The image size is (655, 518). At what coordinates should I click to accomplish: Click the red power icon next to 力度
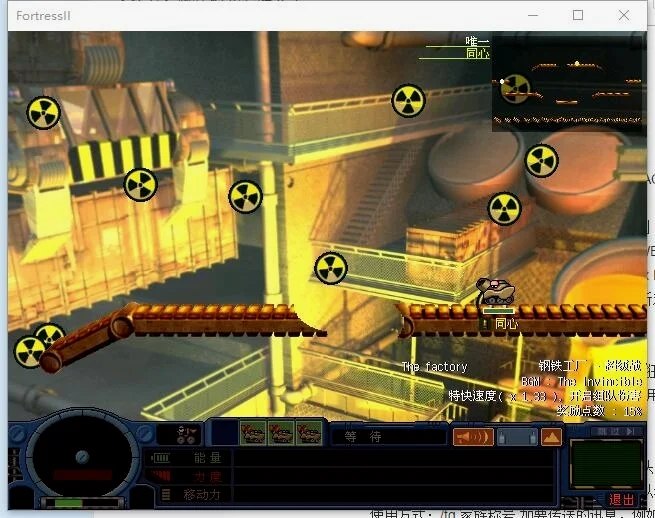click(x=161, y=476)
